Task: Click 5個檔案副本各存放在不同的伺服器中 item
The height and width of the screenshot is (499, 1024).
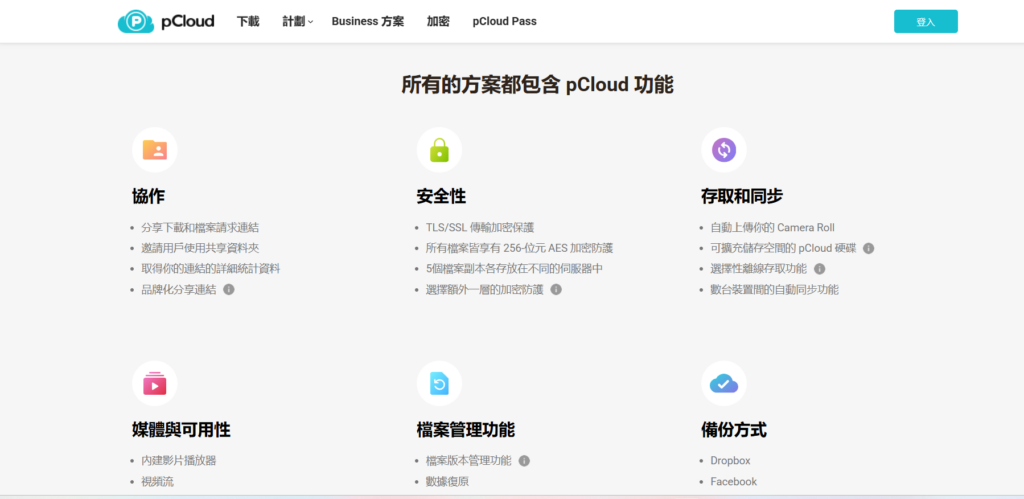Action: 514,268
